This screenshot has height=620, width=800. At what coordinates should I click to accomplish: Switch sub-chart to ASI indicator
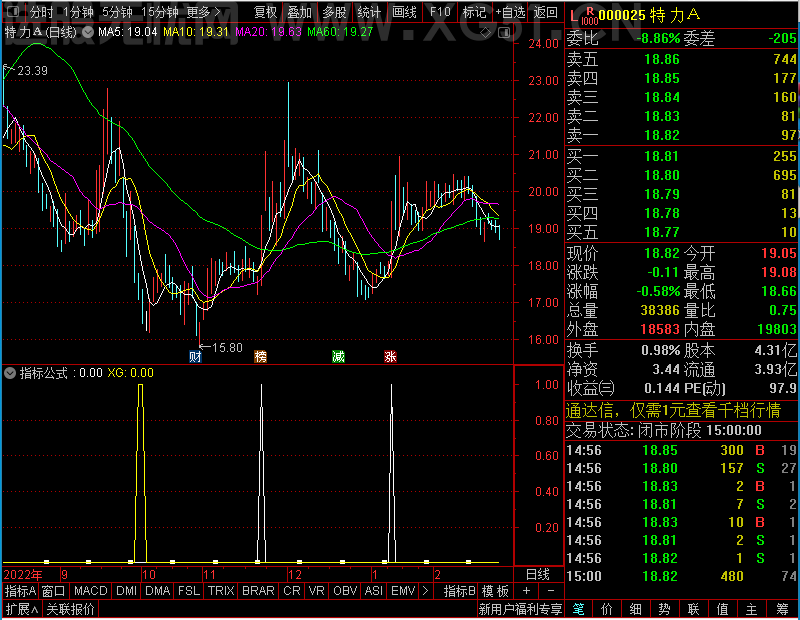(374, 591)
